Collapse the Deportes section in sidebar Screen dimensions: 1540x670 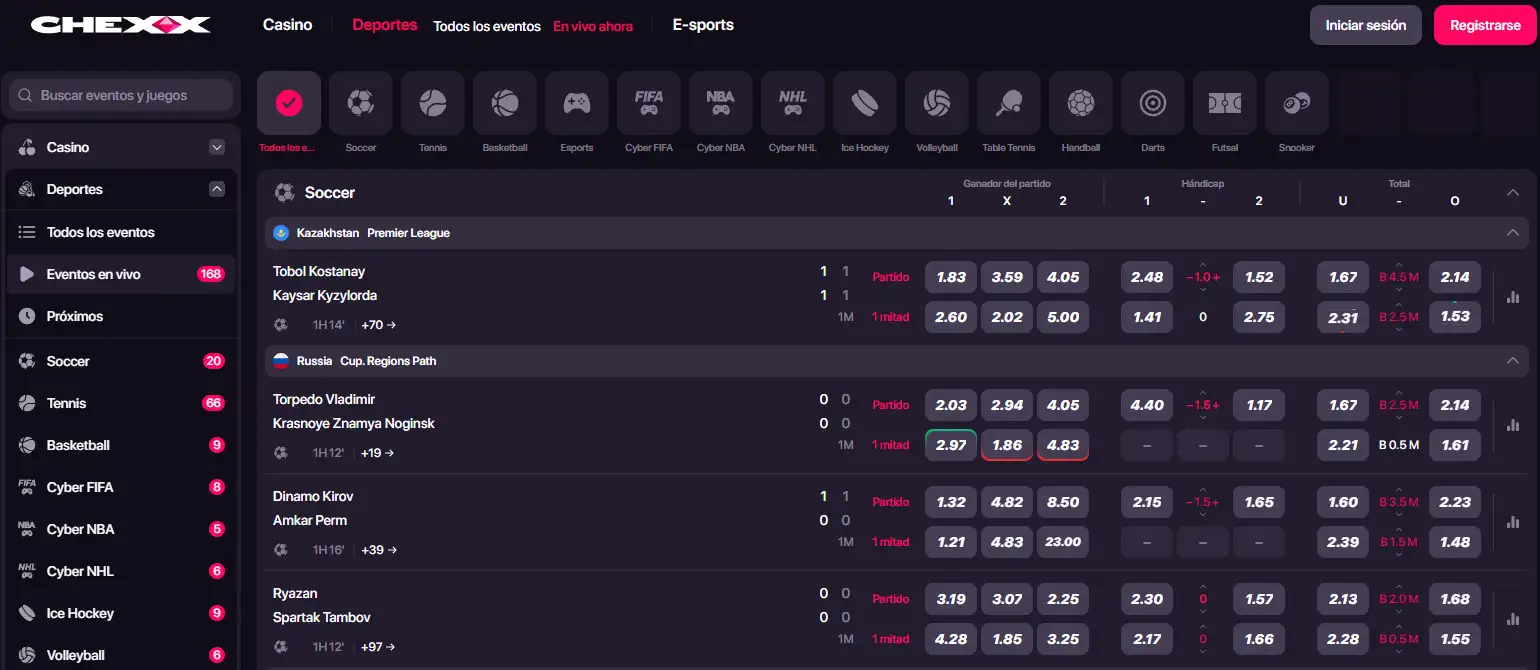217,189
